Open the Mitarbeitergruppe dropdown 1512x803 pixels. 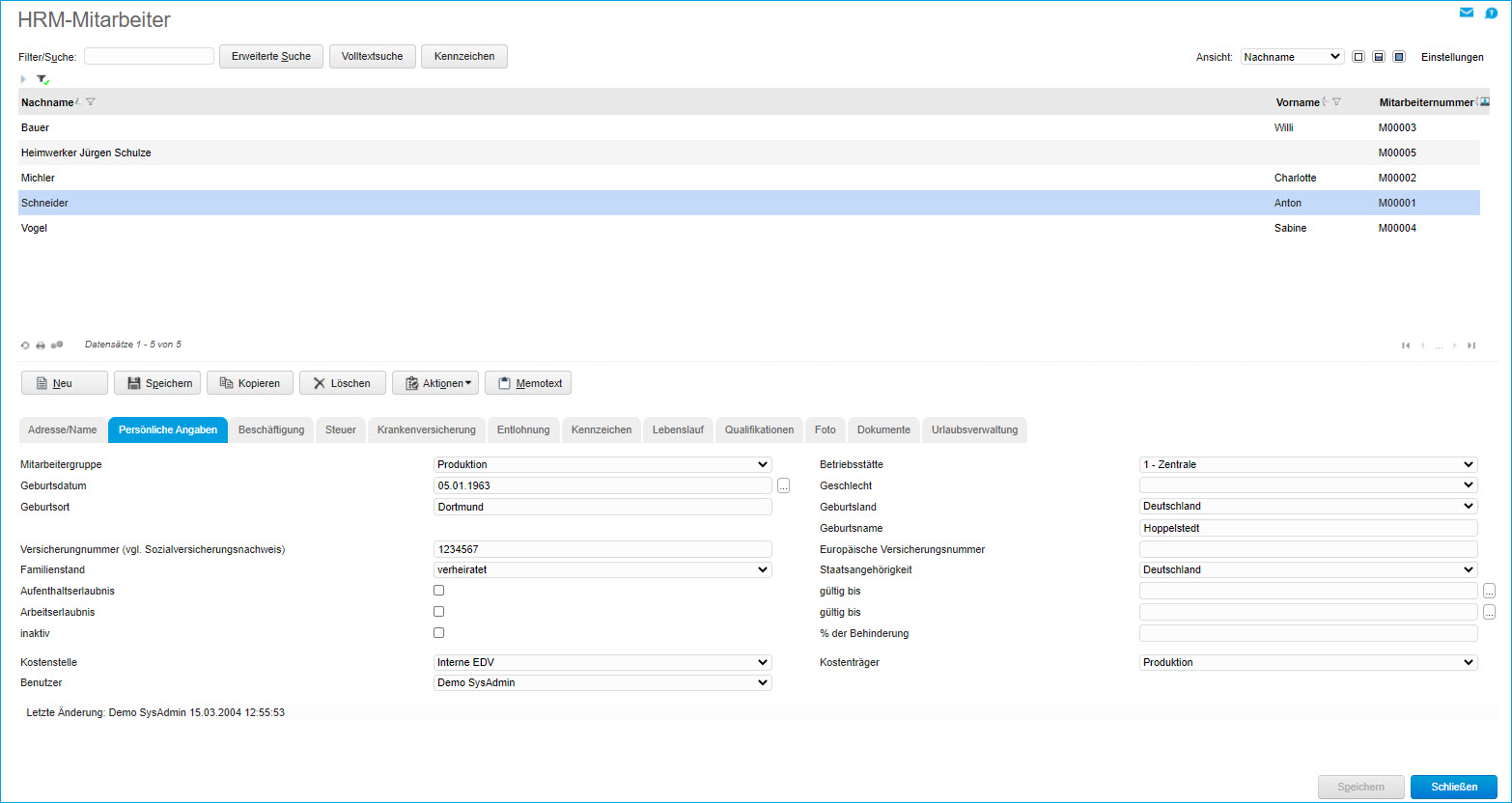[x=603, y=464]
